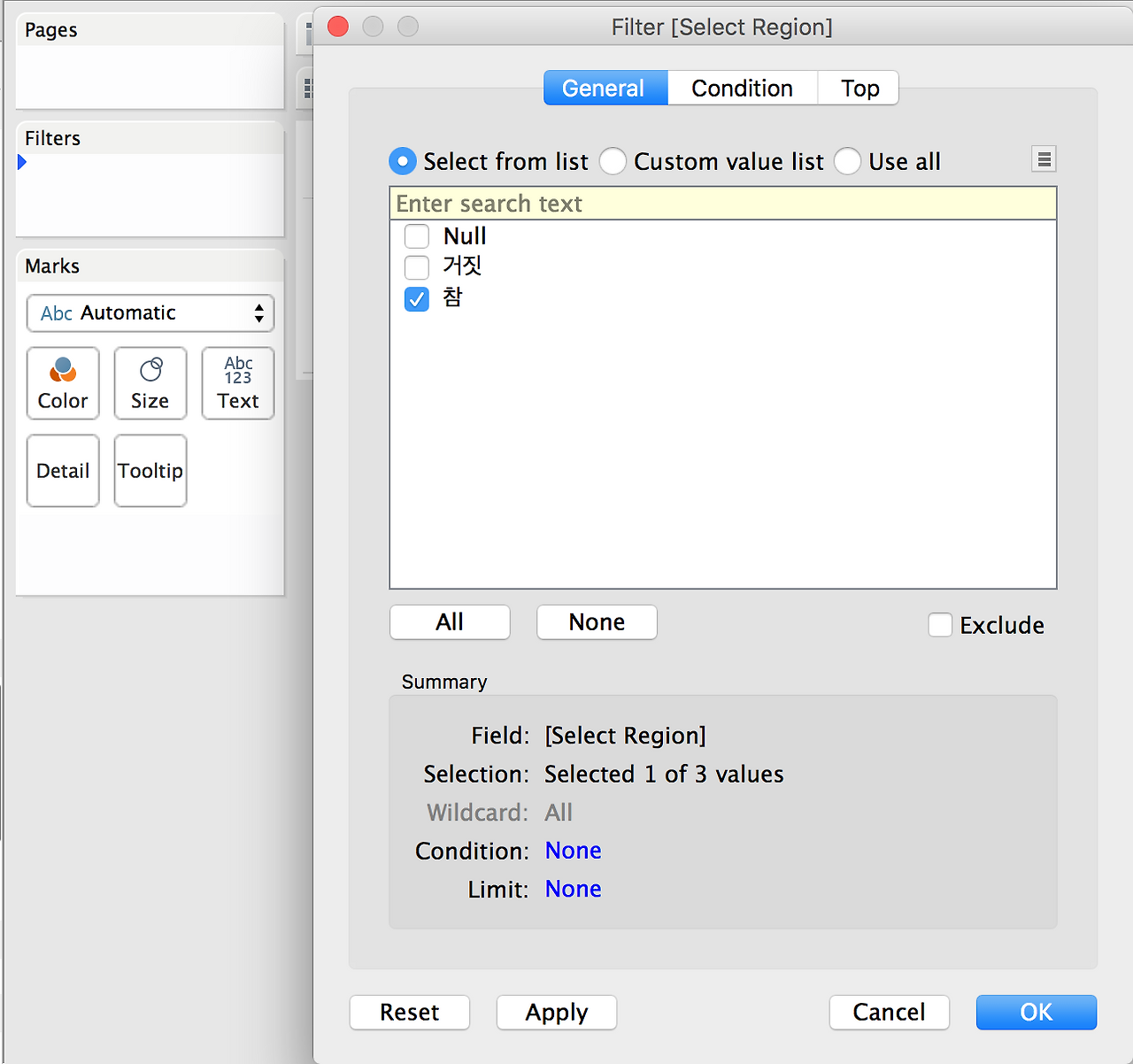Click the Filters shelf title
1133x1064 pixels.
(52, 138)
